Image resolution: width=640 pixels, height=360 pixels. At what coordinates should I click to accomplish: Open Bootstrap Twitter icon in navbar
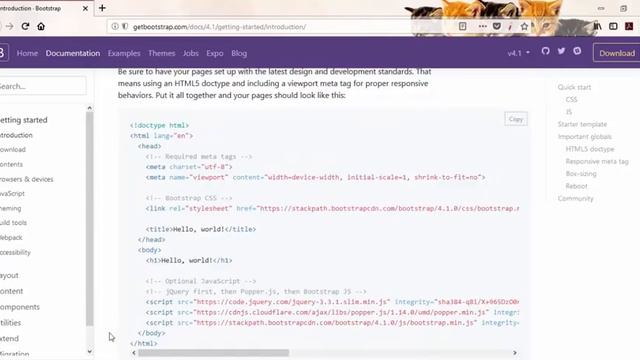pyautogui.click(x=561, y=51)
